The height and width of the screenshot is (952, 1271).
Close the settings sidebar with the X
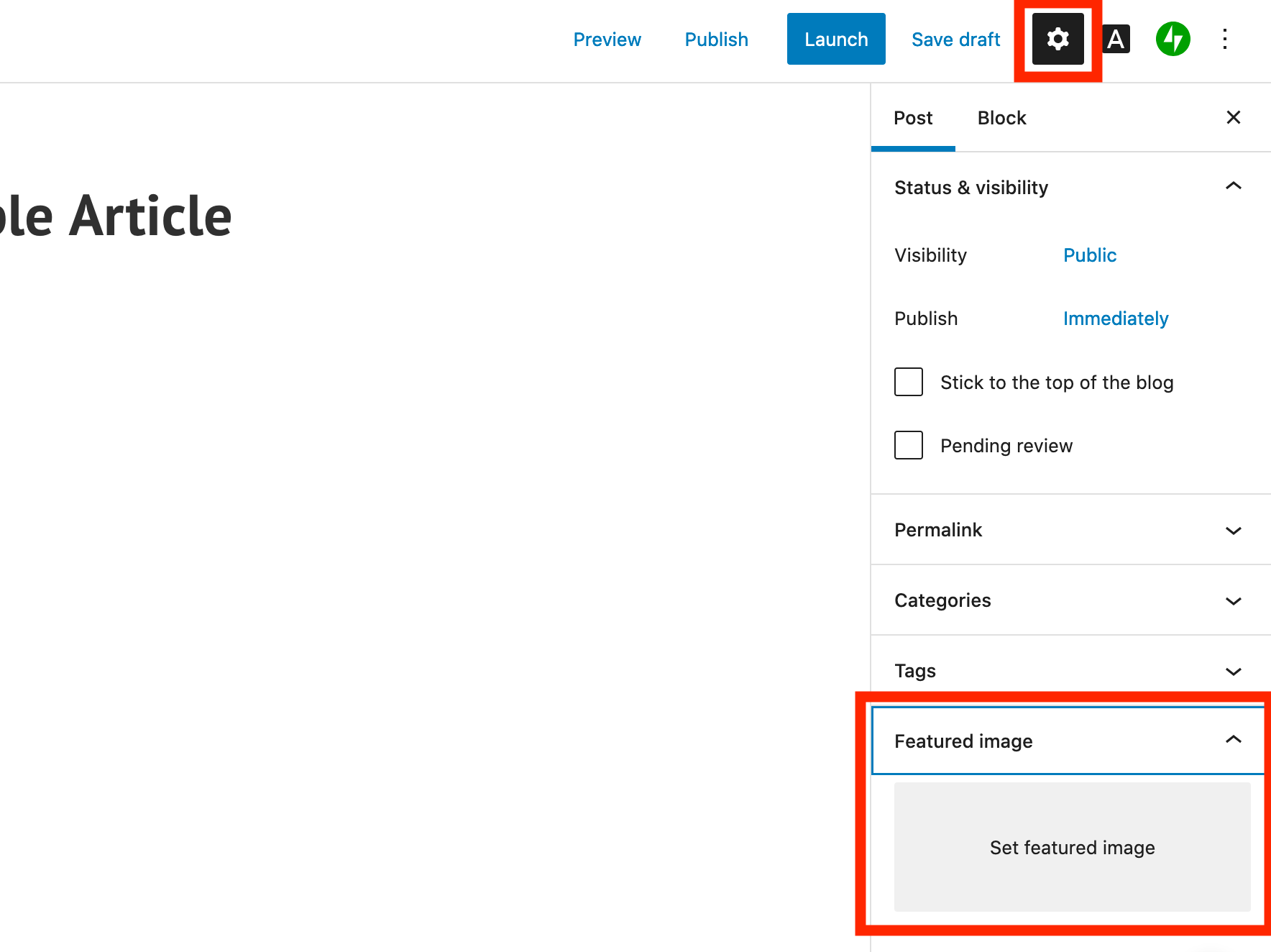(1233, 117)
